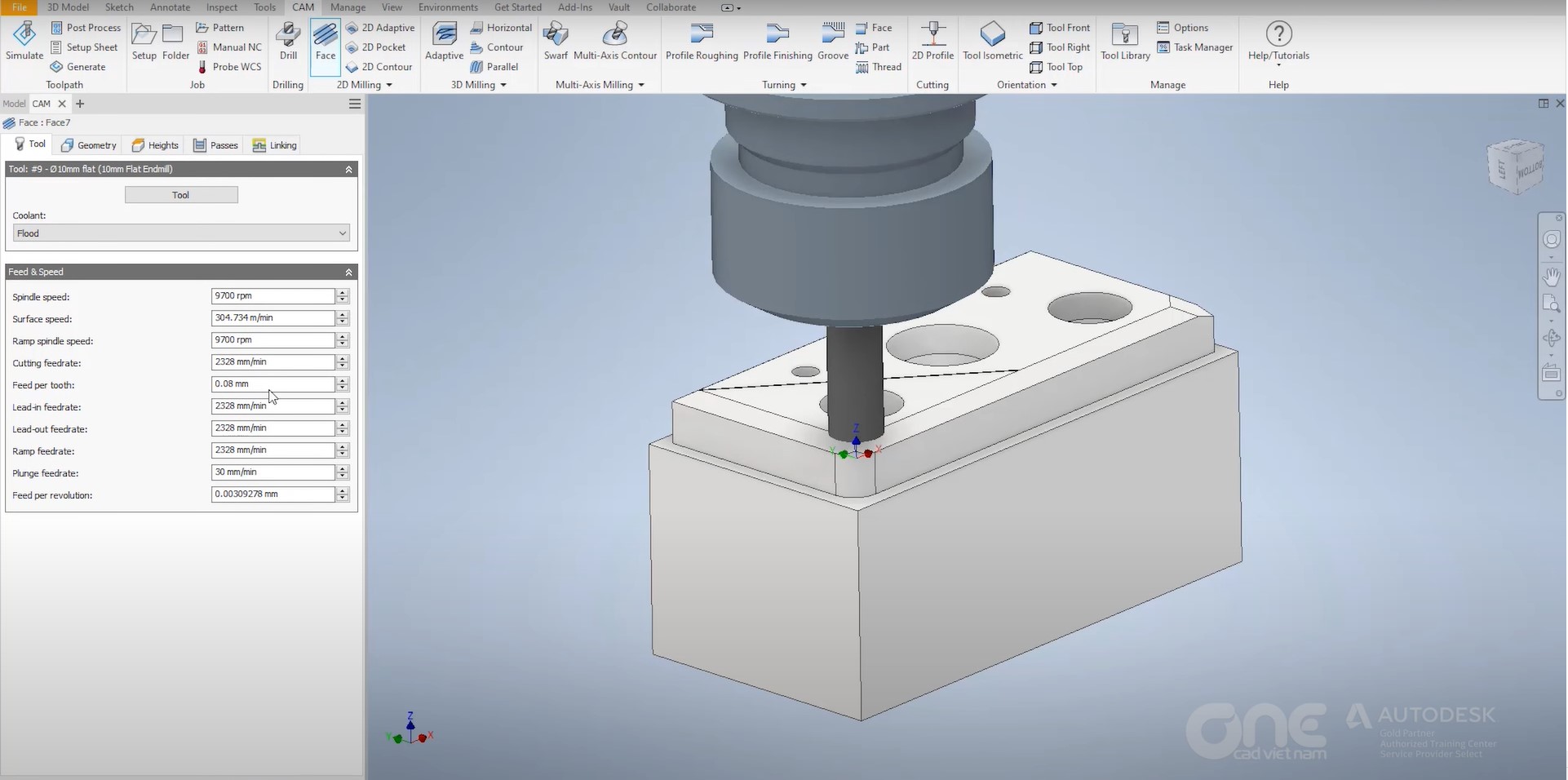
Task: Open the Linking tab
Action: click(x=275, y=145)
